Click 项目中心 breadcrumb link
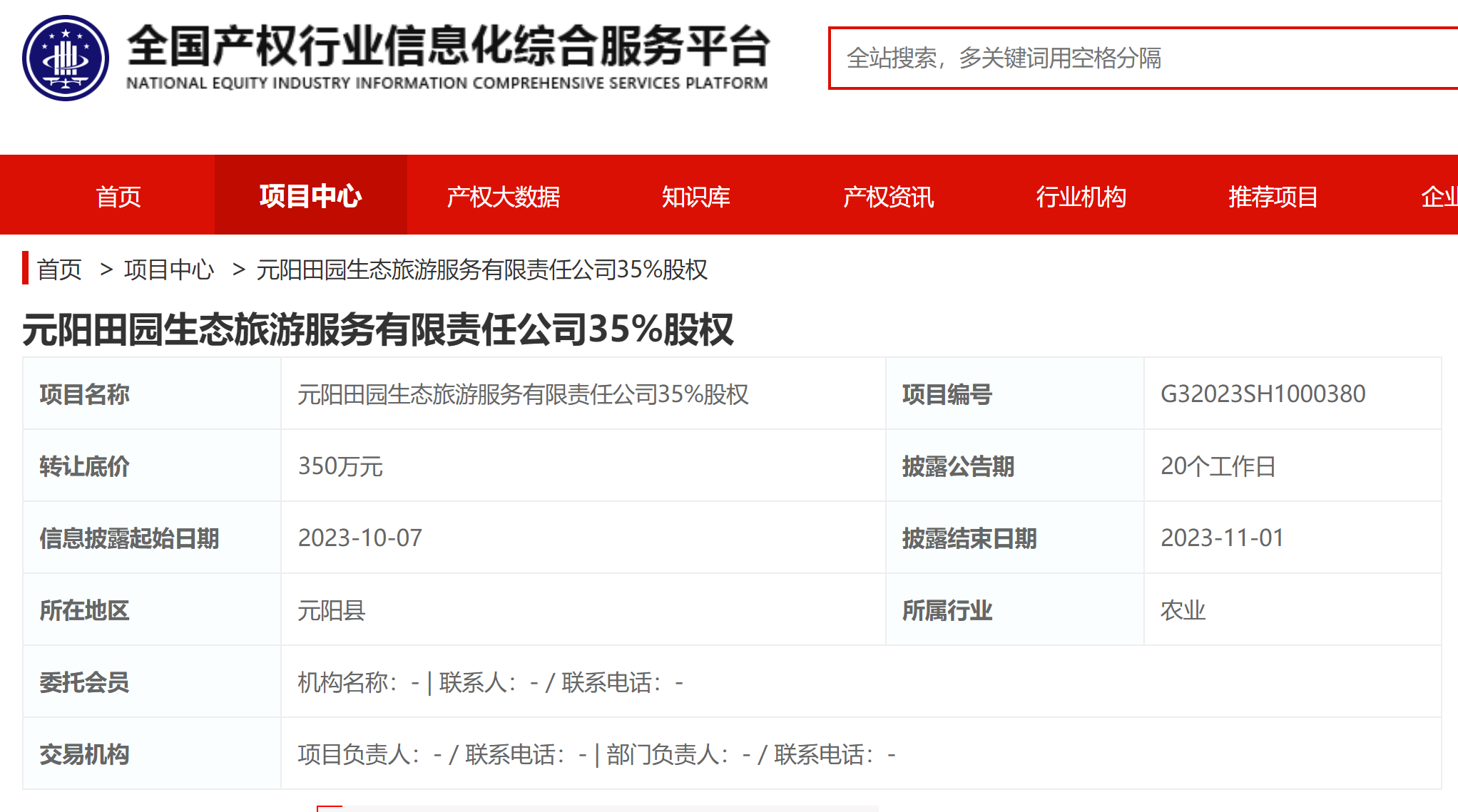This screenshot has height=812, width=1458. point(168,269)
